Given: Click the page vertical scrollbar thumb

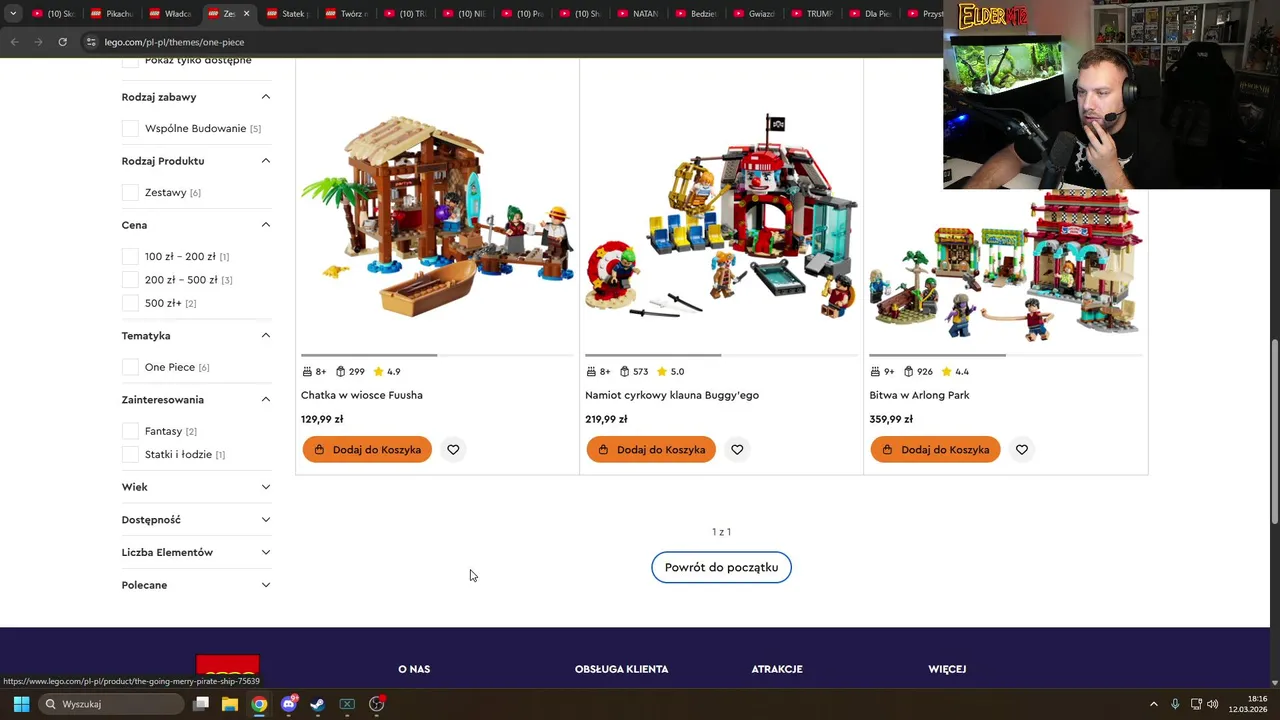Looking at the screenshot, I should pyautogui.click(x=1274, y=430).
